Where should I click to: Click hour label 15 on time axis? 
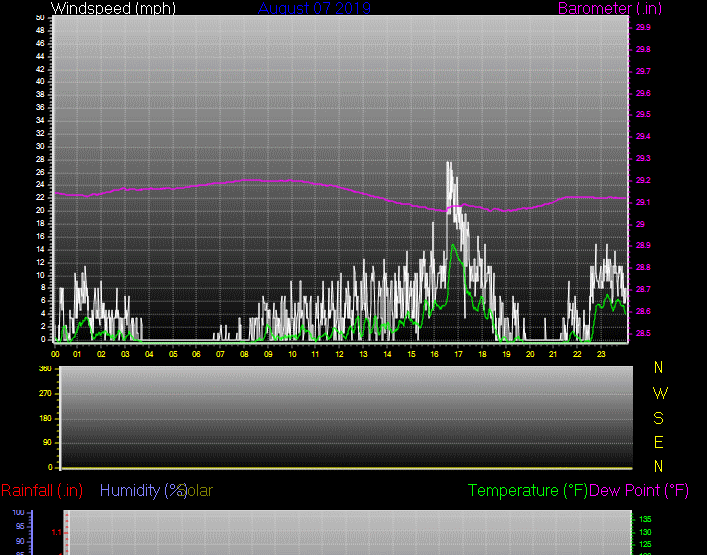point(411,354)
